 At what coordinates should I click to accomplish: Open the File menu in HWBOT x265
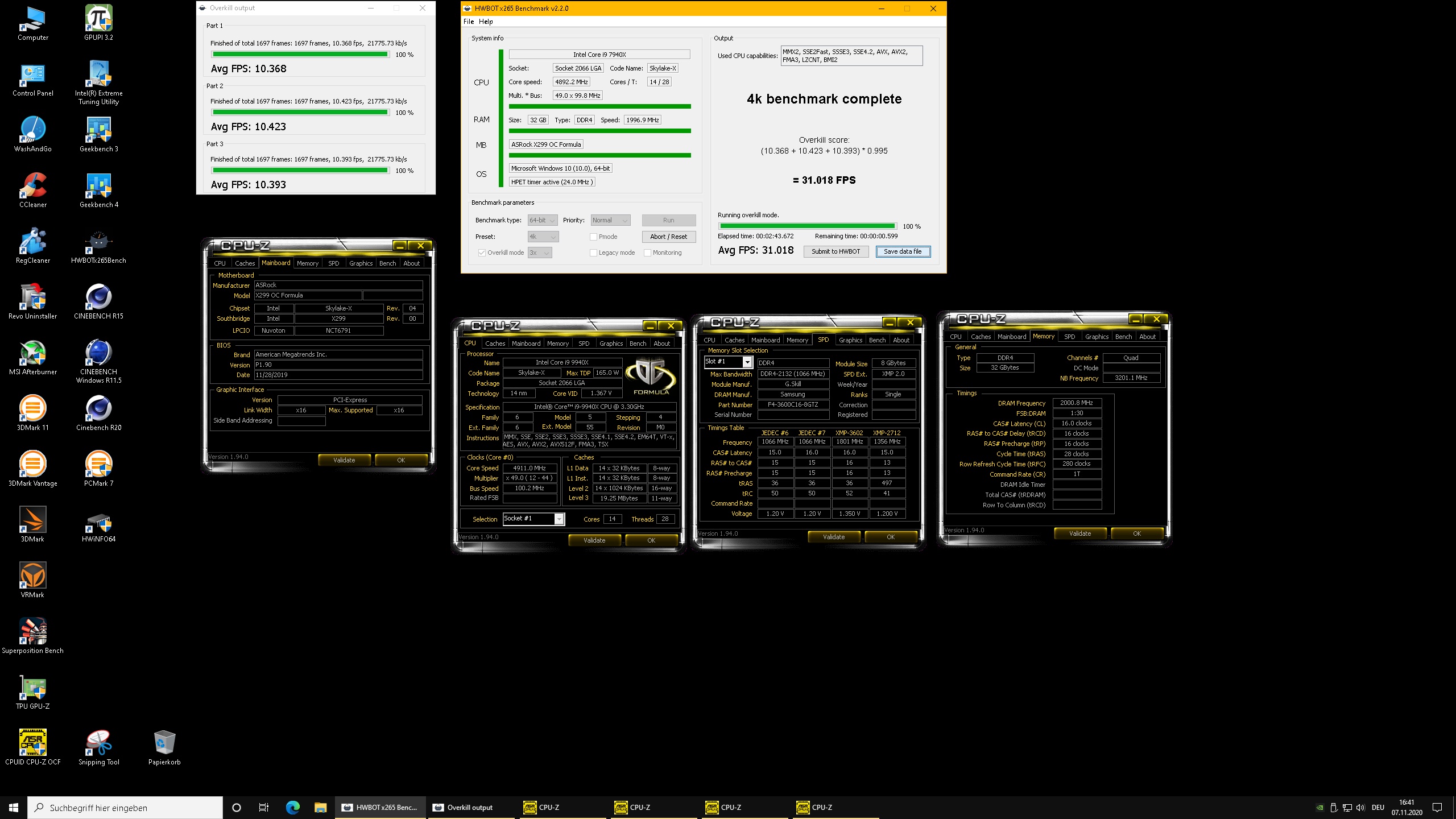pos(469,22)
